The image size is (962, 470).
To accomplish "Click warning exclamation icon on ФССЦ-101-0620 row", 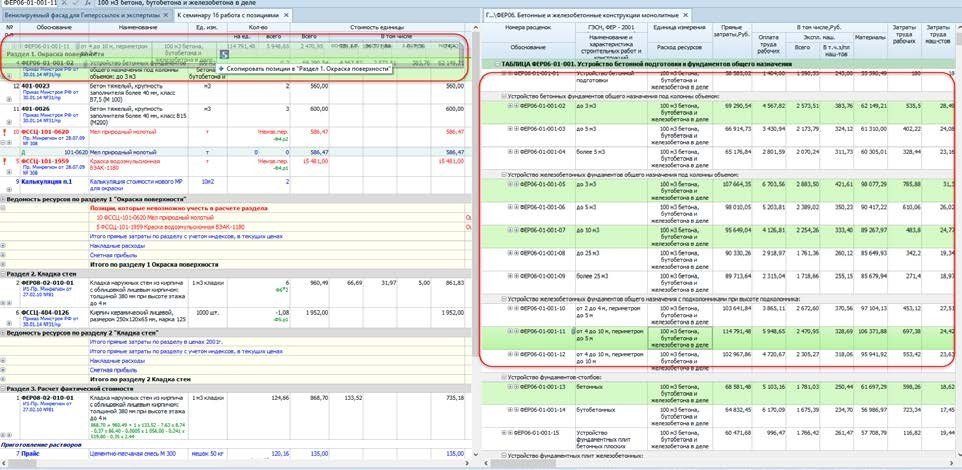I will coord(5,132).
